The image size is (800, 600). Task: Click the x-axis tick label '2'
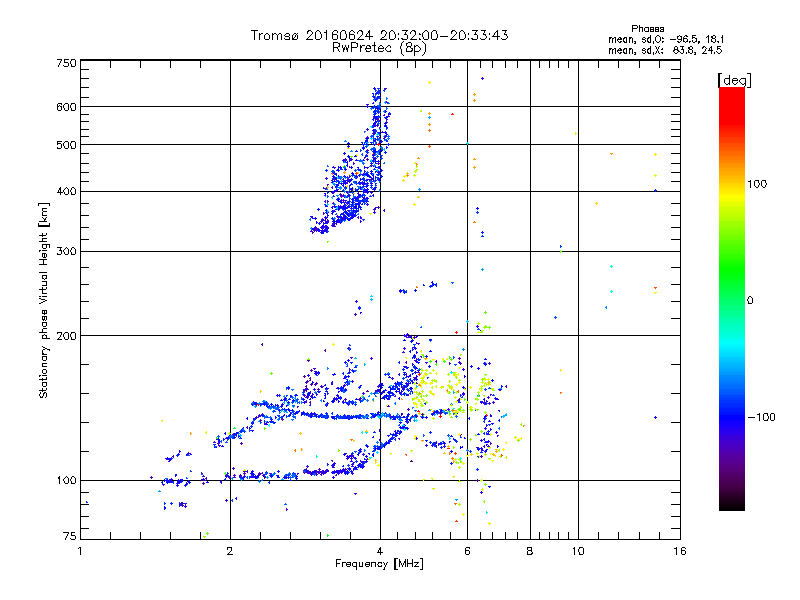tap(230, 551)
